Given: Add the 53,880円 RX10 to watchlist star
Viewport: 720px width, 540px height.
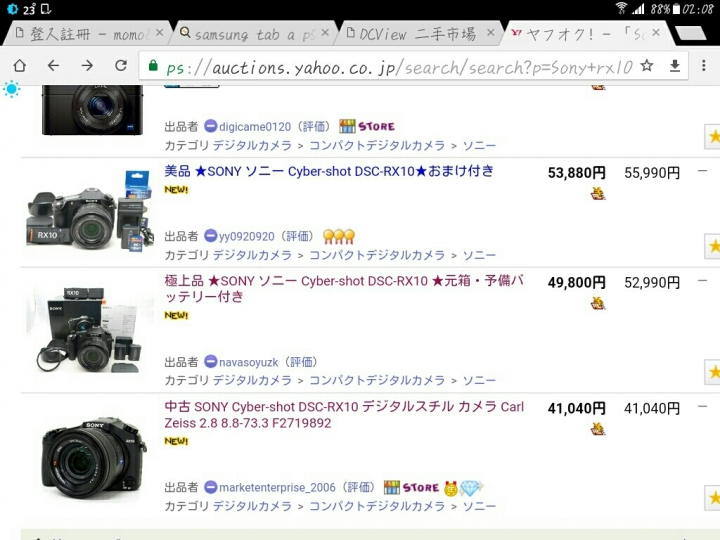Looking at the screenshot, I should [713, 247].
